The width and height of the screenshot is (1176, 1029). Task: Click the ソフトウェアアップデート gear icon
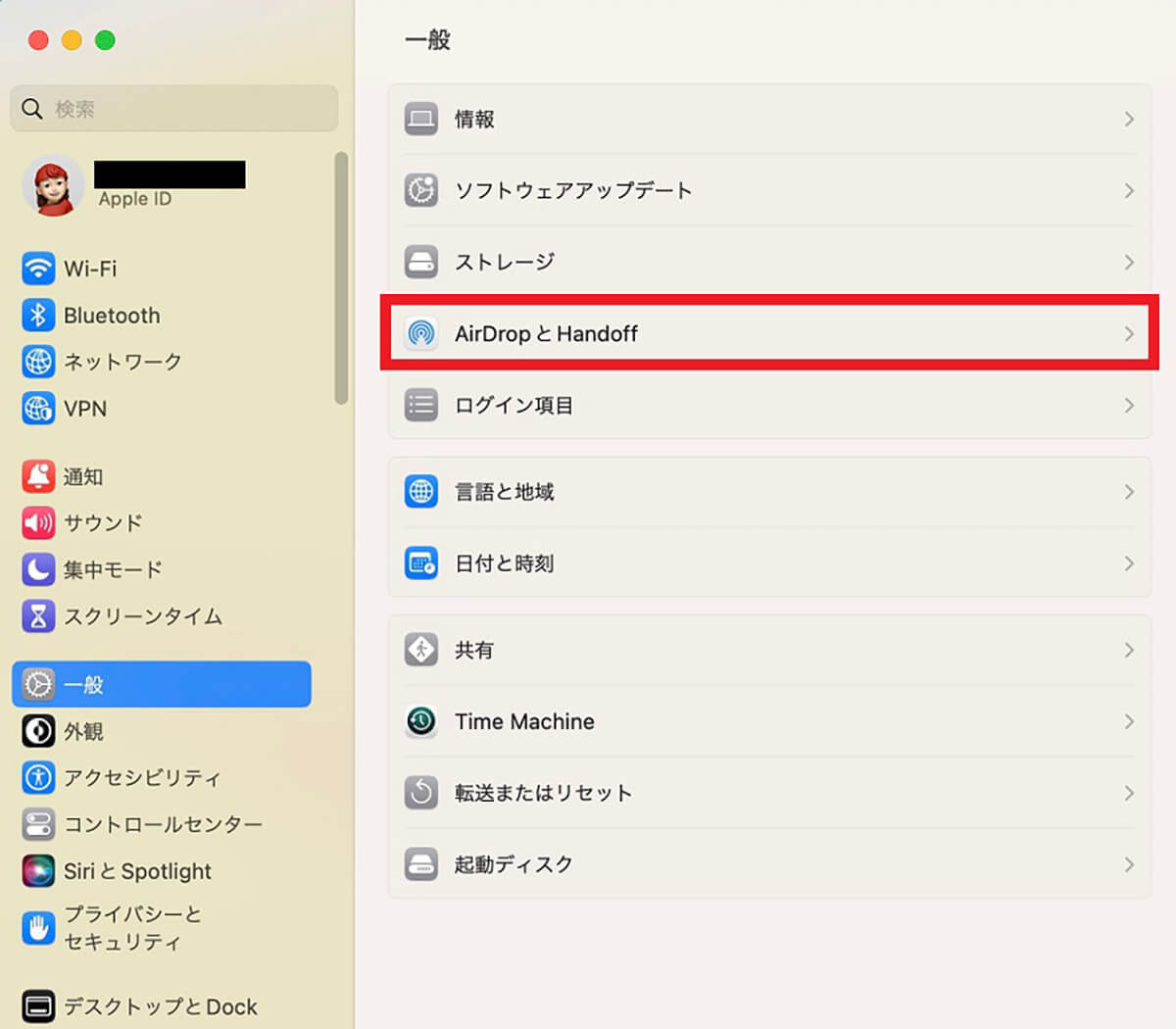pos(421,190)
